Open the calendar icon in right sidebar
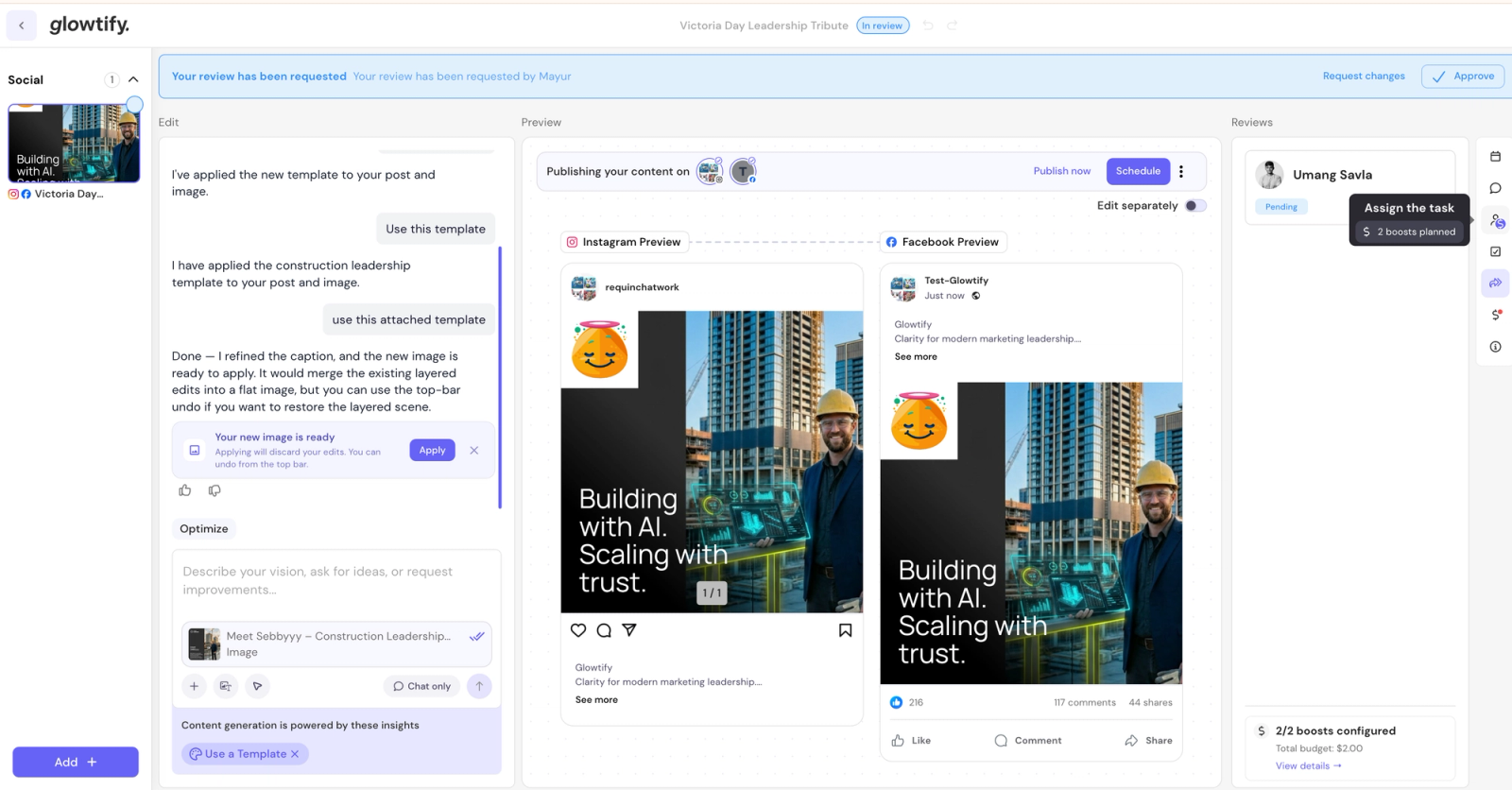1512x790 pixels. click(1495, 156)
